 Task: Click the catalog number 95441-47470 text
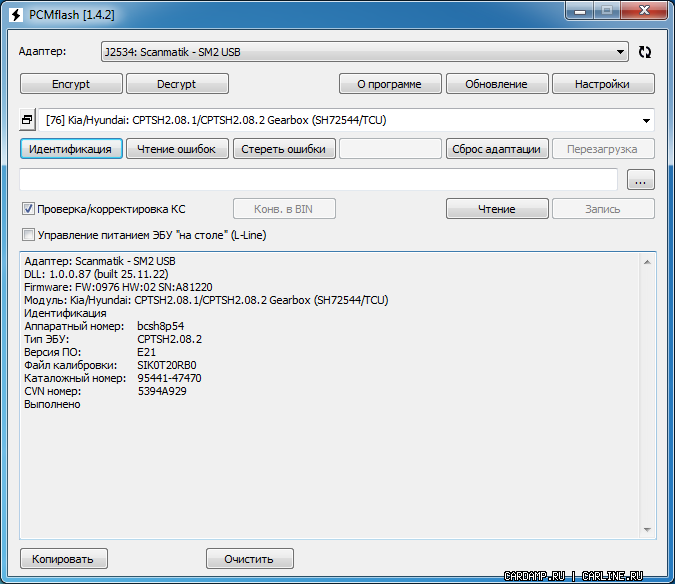(169, 378)
